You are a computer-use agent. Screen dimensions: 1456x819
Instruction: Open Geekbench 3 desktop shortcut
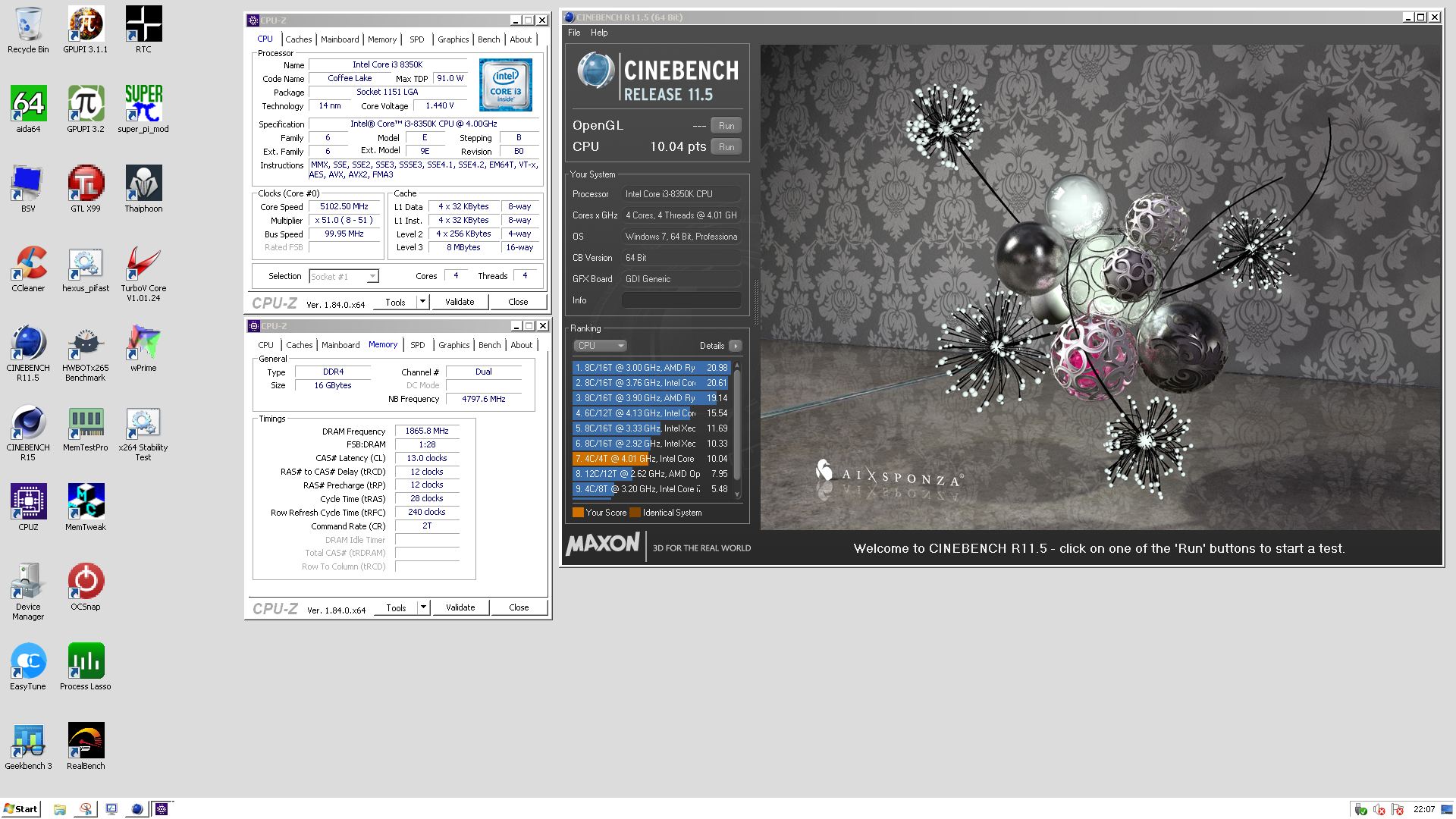pyautogui.click(x=28, y=747)
